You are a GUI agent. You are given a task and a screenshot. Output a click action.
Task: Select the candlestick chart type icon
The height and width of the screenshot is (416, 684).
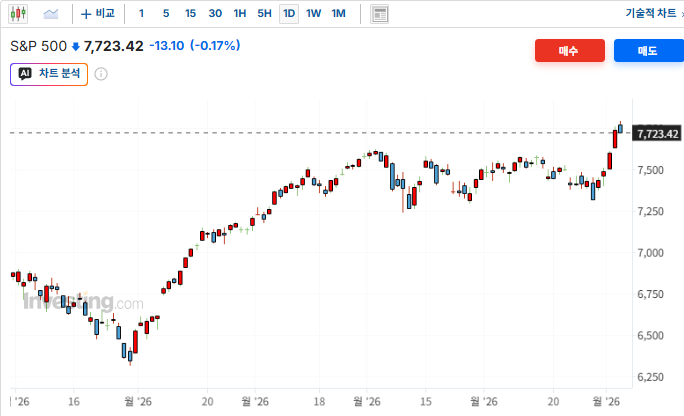click(x=18, y=14)
